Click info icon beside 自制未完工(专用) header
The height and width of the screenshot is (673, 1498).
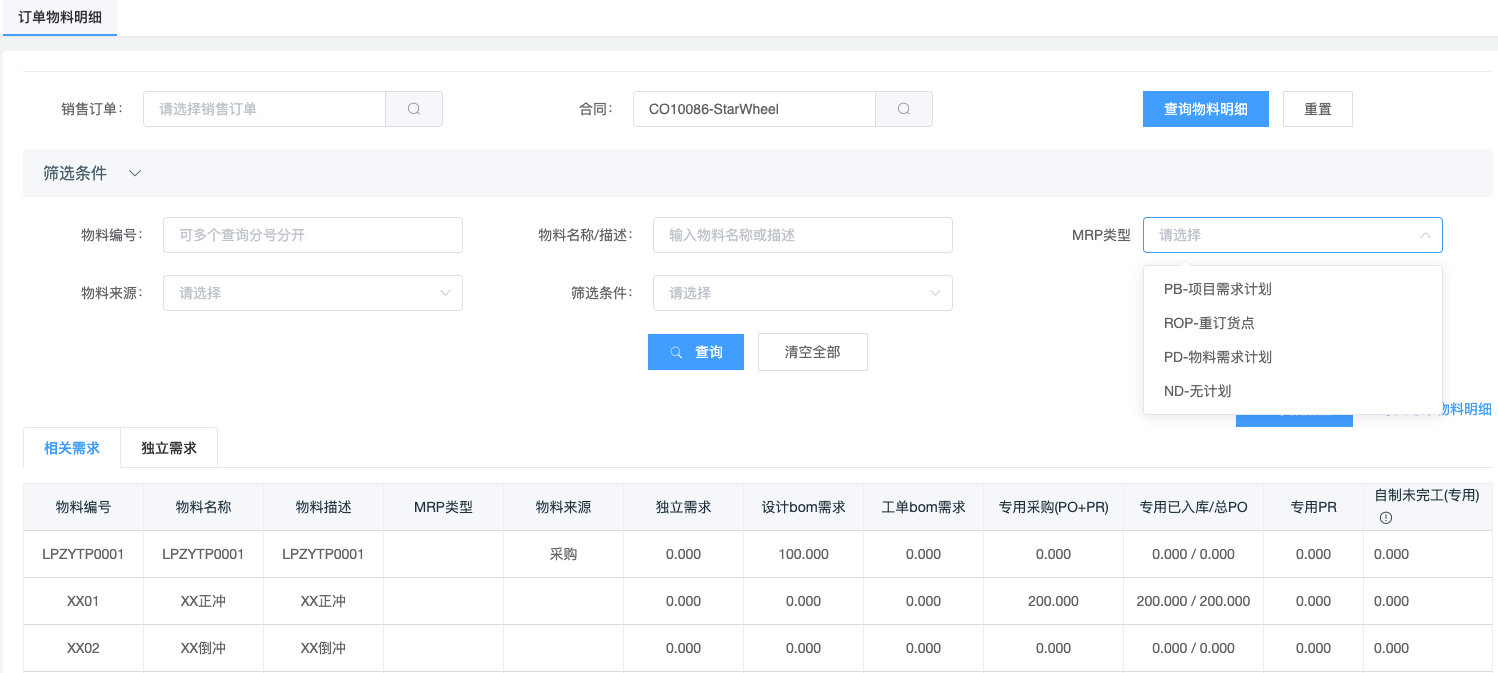click(1386, 518)
